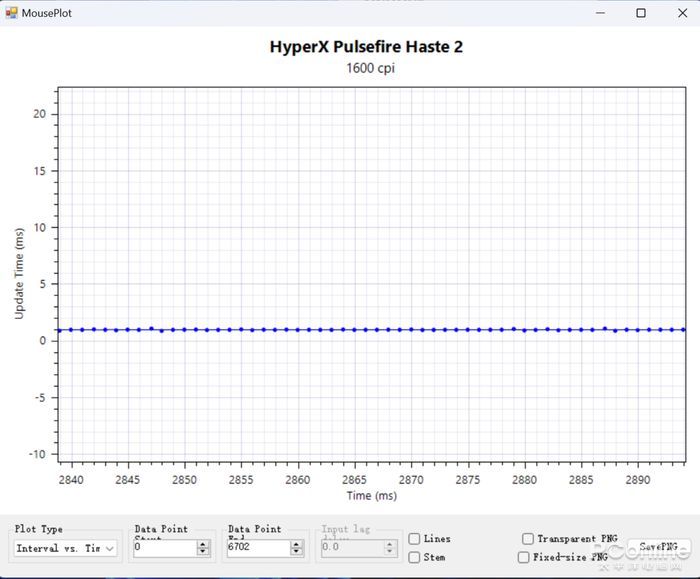Minimize the MousePlot window
This screenshot has height=579, width=700.
(x=600, y=13)
